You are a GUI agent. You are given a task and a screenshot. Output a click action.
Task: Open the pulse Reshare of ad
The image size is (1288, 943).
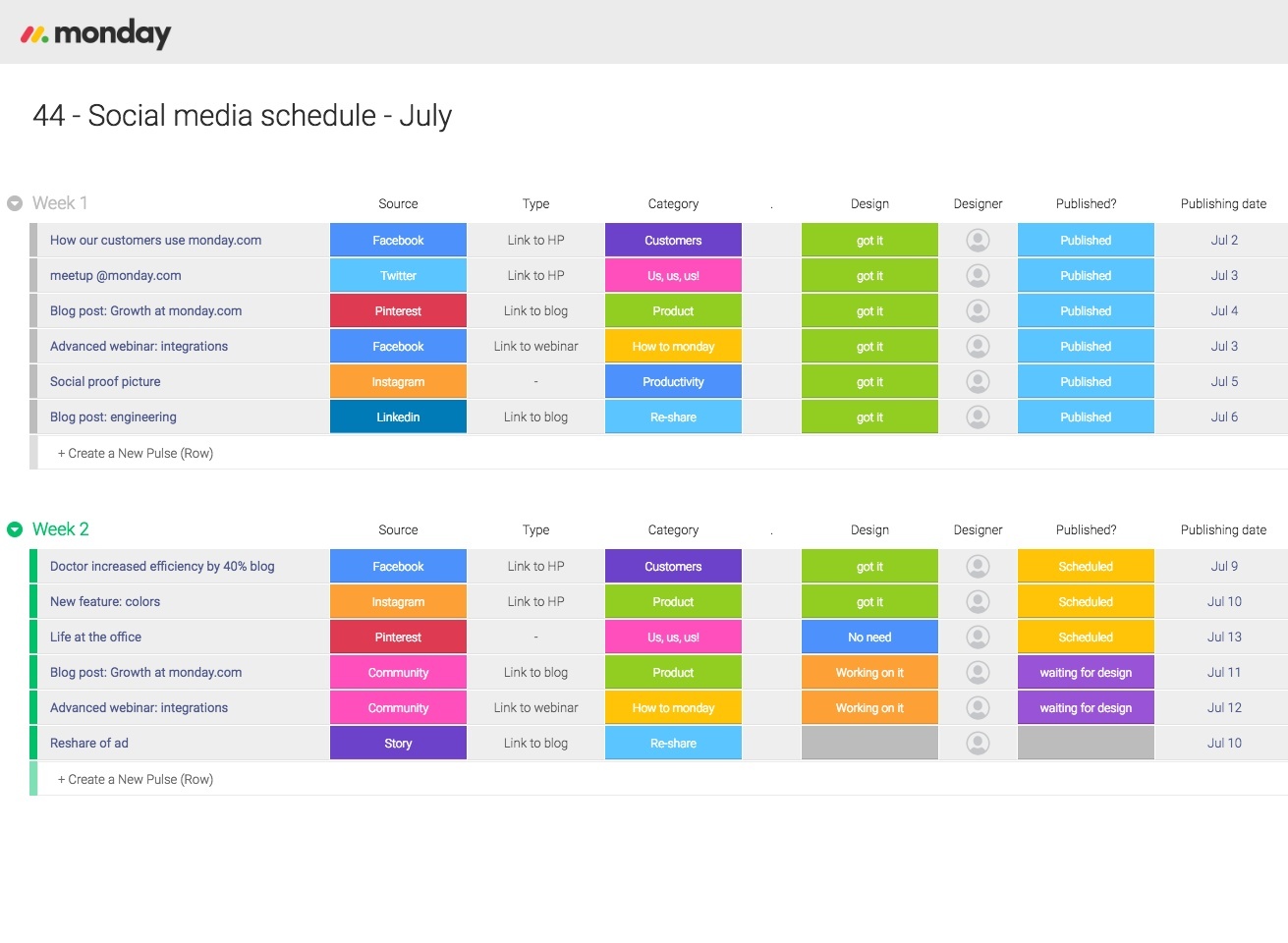pyautogui.click(x=89, y=744)
